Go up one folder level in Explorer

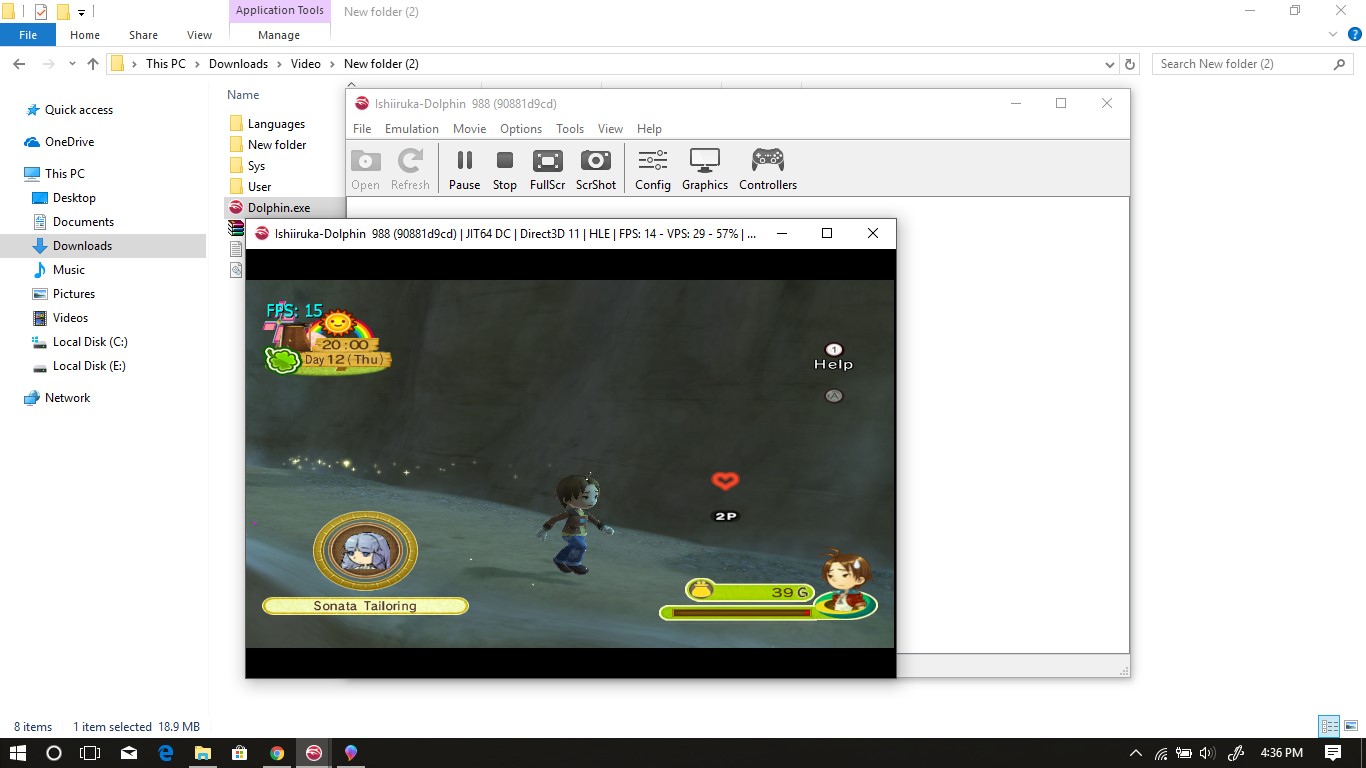[x=93, y=64]
